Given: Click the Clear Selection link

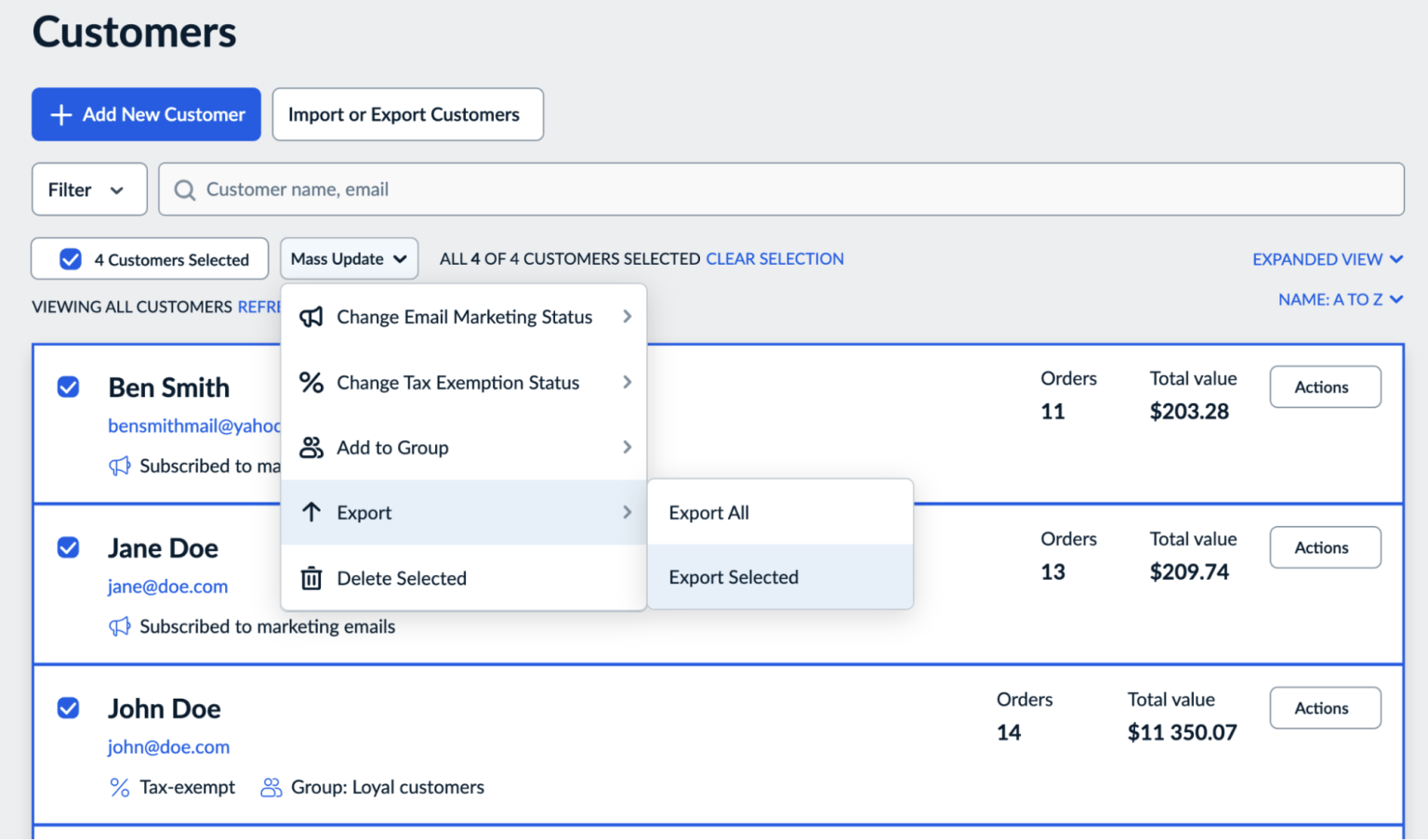Looking at the screenshot, I should 774,258.
